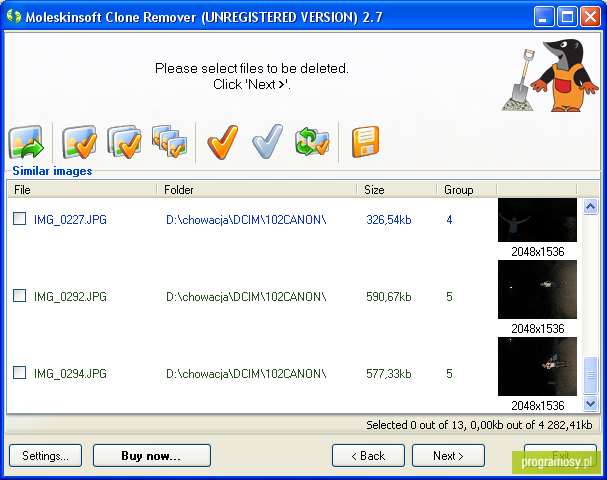This screenshot has height=480, width=607.
Task: Click the folder path of IMG_0292.JPG
Action: click(246, 297)
